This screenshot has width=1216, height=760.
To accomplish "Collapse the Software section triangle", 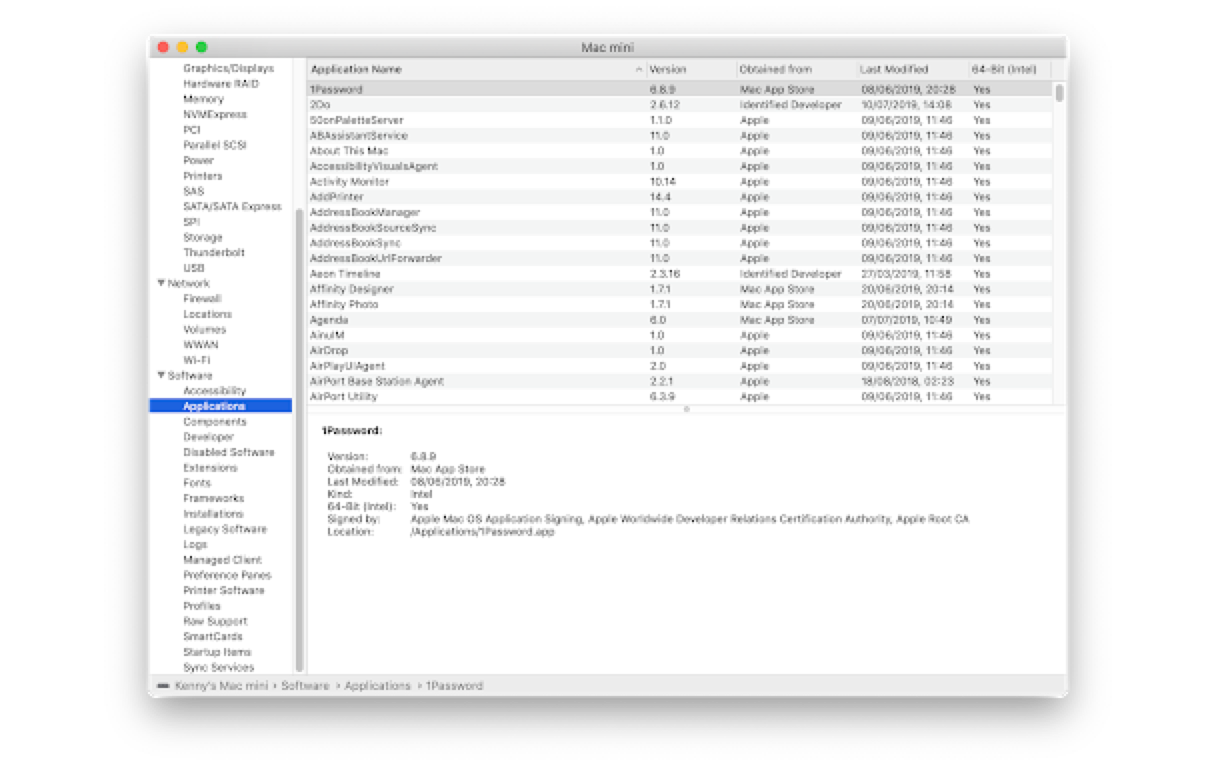I will [161, 375].
